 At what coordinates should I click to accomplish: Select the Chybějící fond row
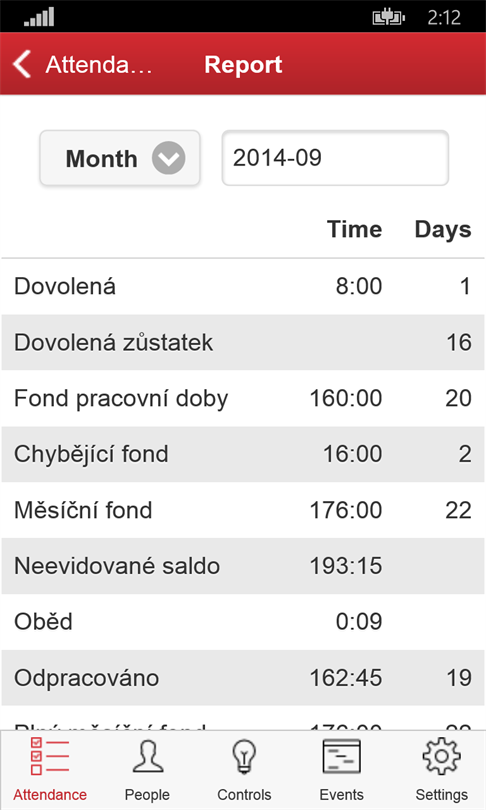coord(243,454)
